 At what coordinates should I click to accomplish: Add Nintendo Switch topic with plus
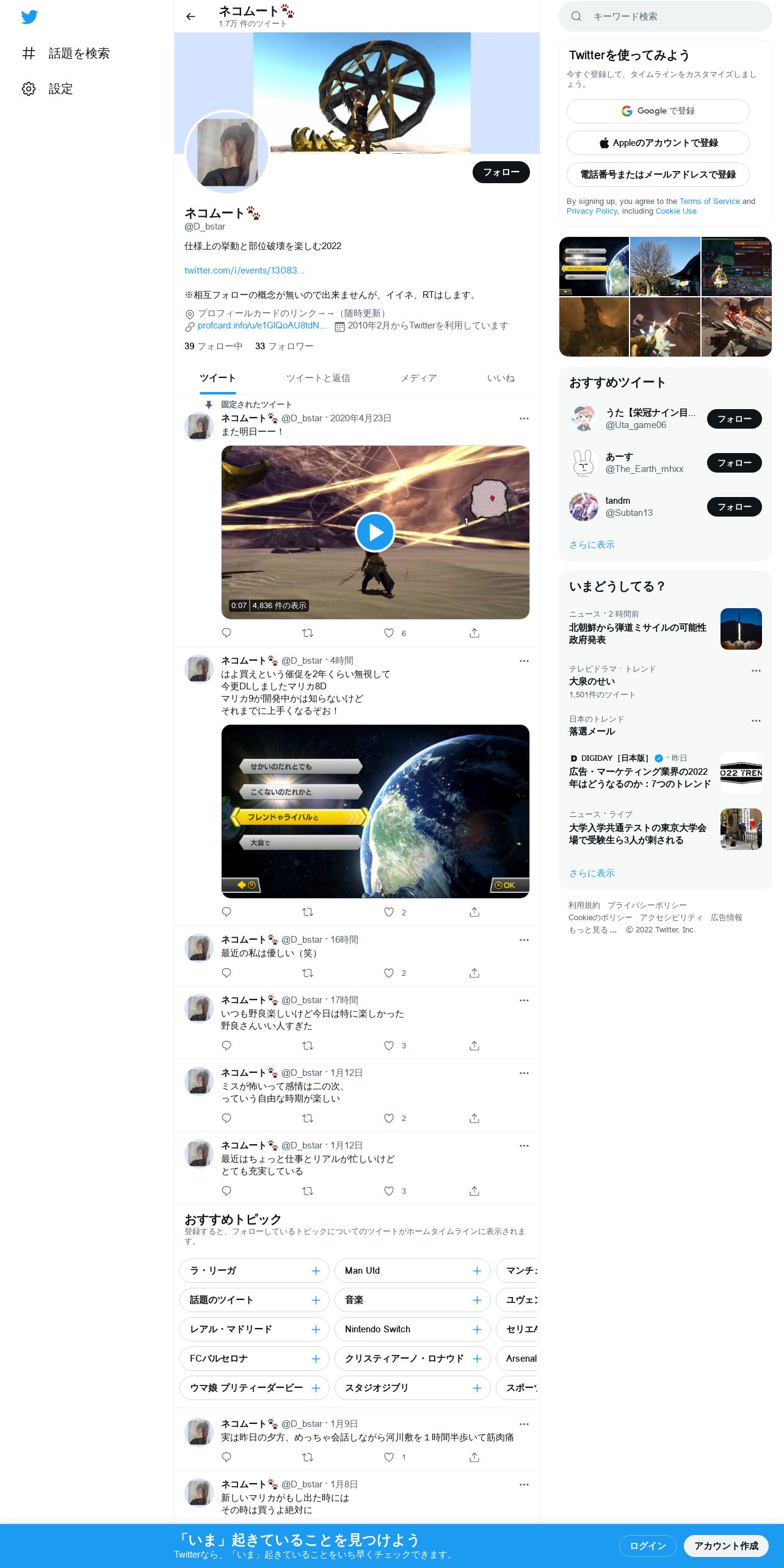click(x=477, y=1329)
